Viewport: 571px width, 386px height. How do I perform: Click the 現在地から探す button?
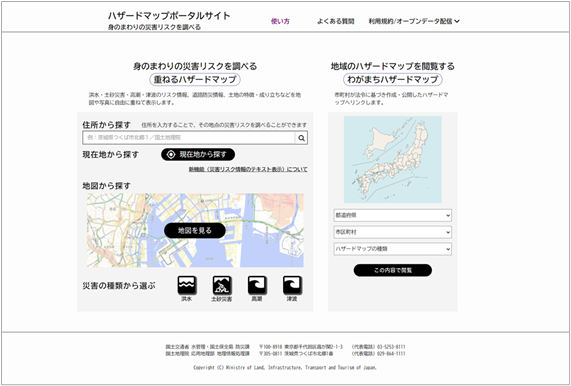[198, 154]
